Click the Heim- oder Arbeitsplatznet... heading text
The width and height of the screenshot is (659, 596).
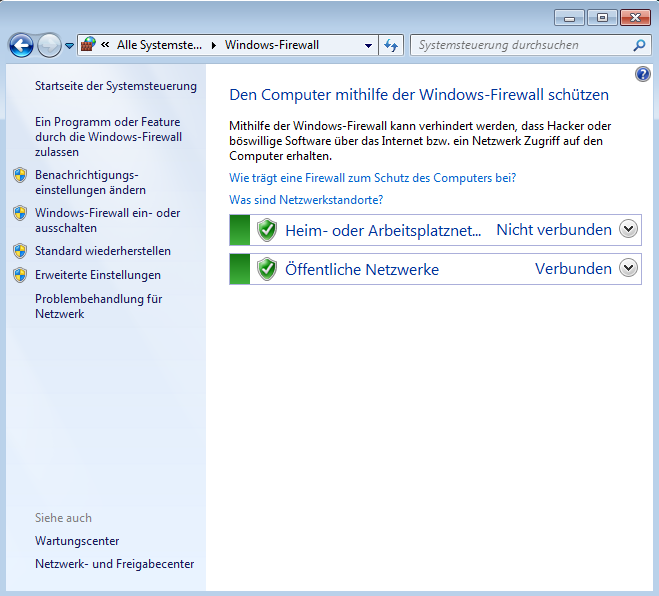(x=383, y=231)
